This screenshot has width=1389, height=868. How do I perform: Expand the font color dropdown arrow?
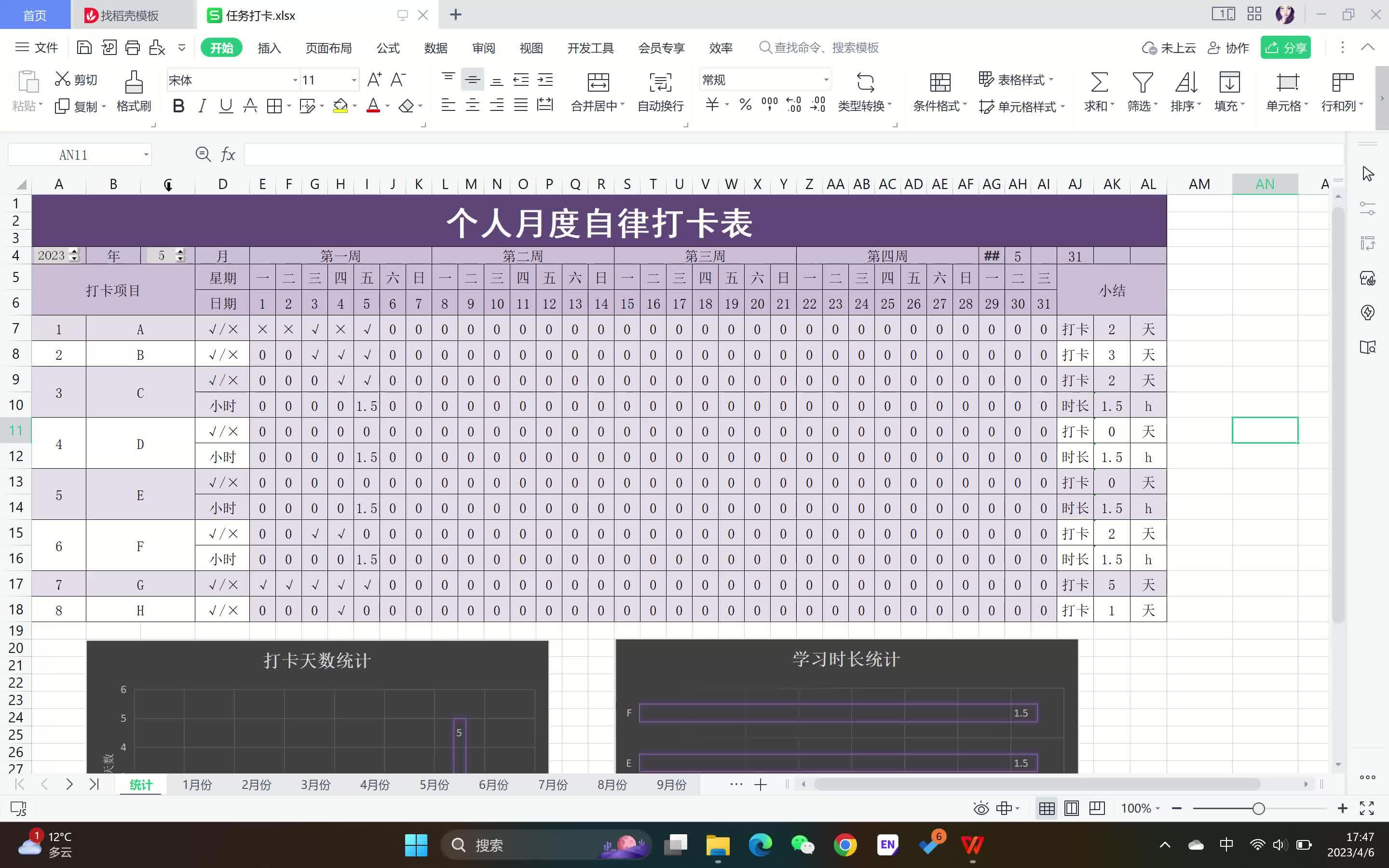(387, 106)
